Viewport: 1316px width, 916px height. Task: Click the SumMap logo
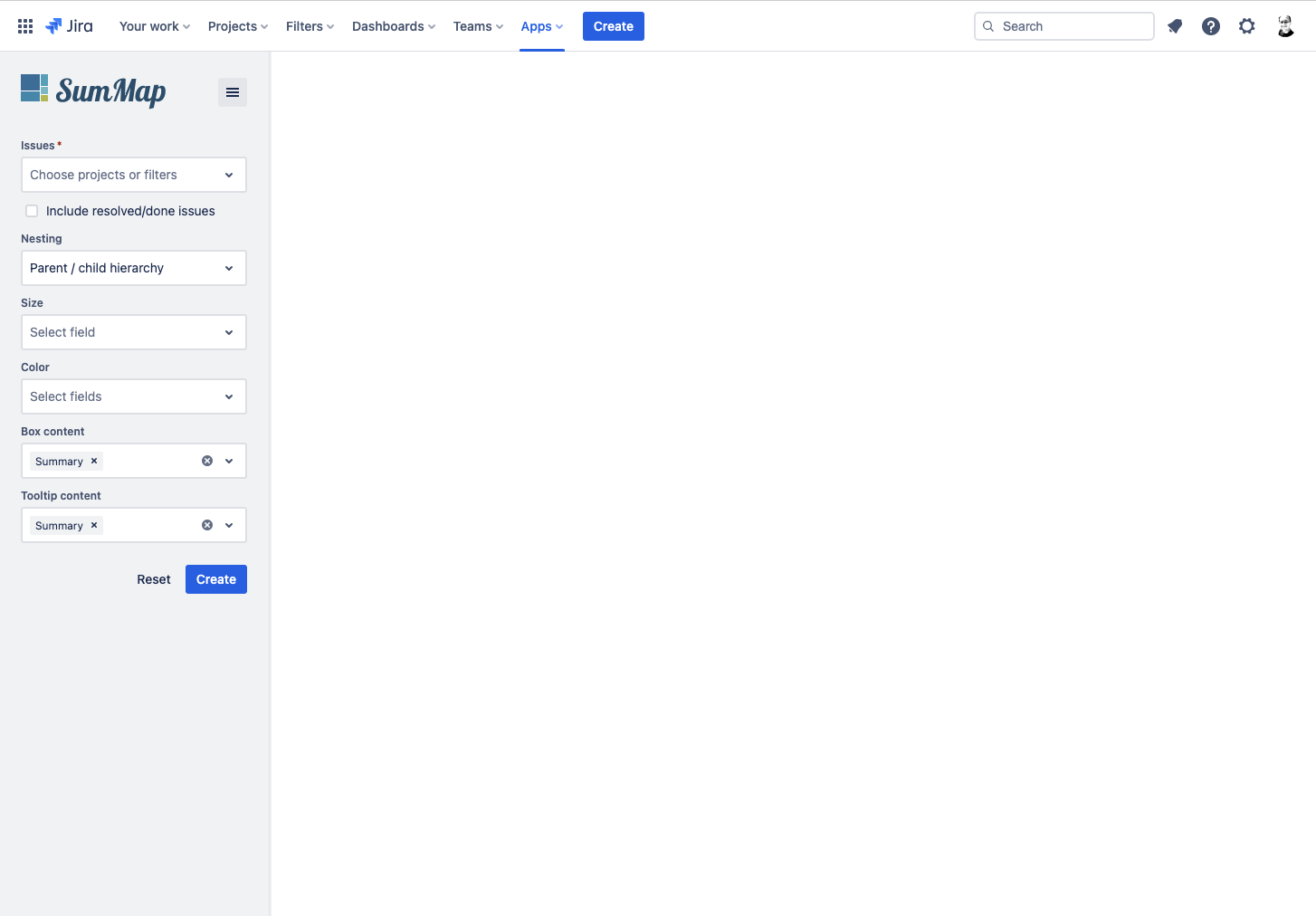93,91
